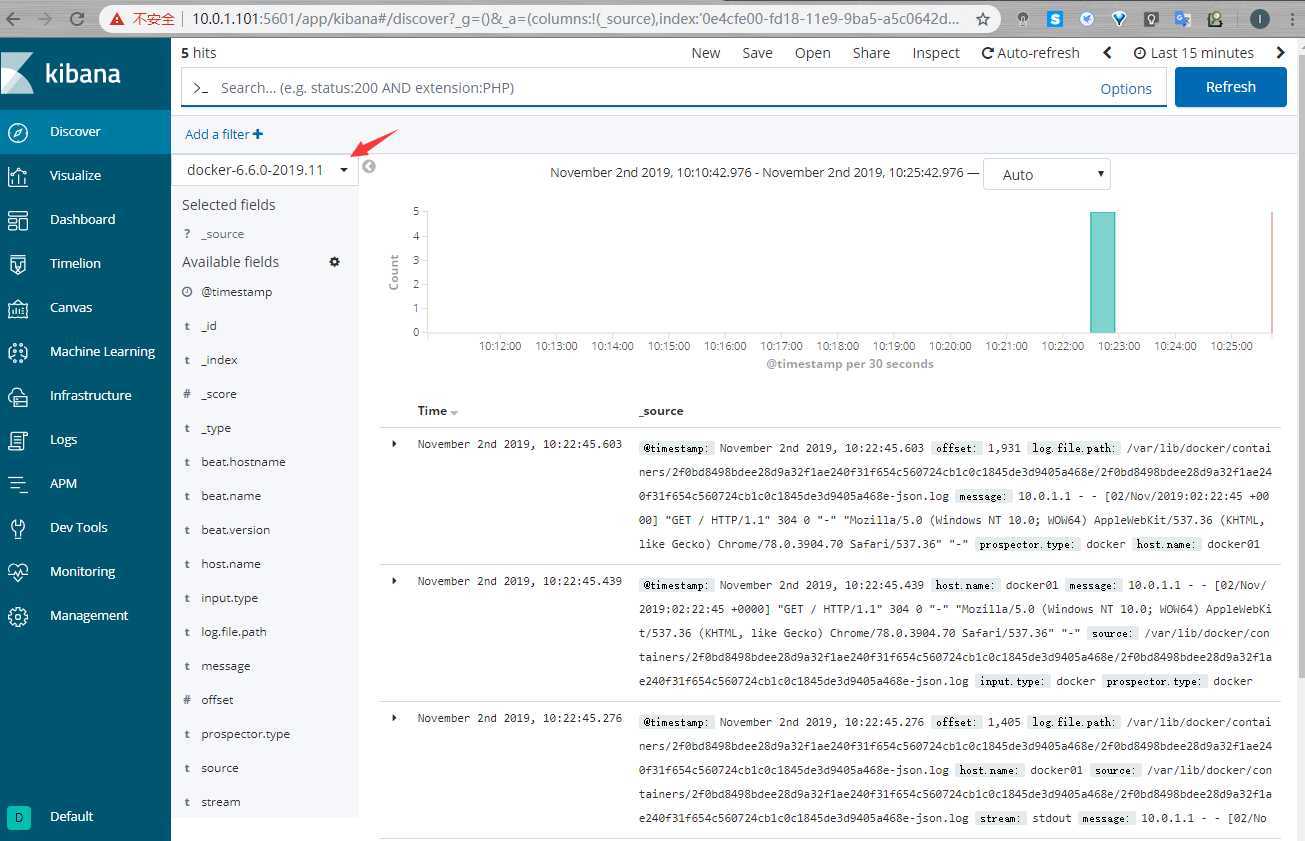Expand the 10:22:45.603 log row
Screen dimensions: 1305x841
tap(394, 443)
